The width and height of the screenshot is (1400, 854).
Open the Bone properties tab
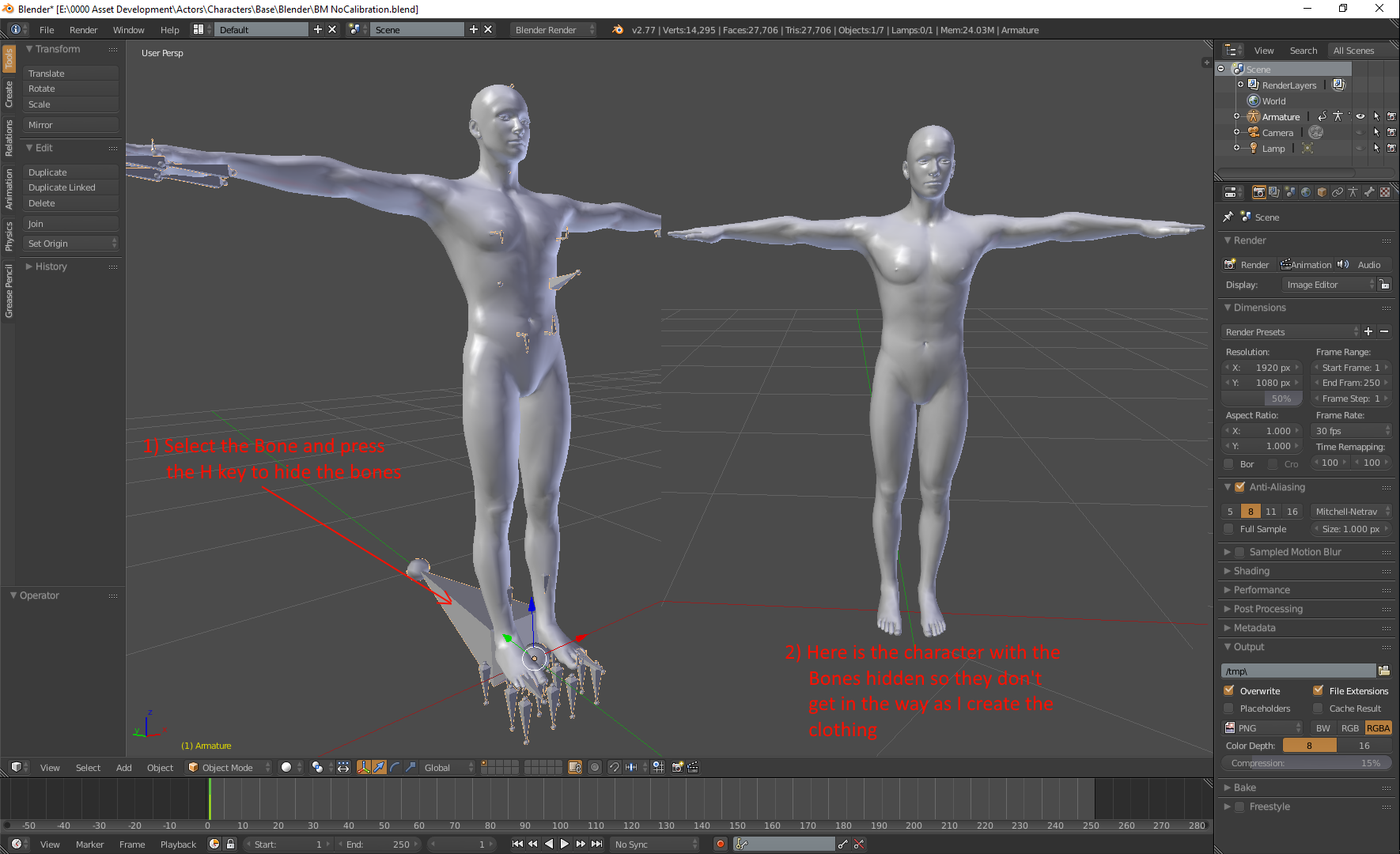click(1369, 192)
